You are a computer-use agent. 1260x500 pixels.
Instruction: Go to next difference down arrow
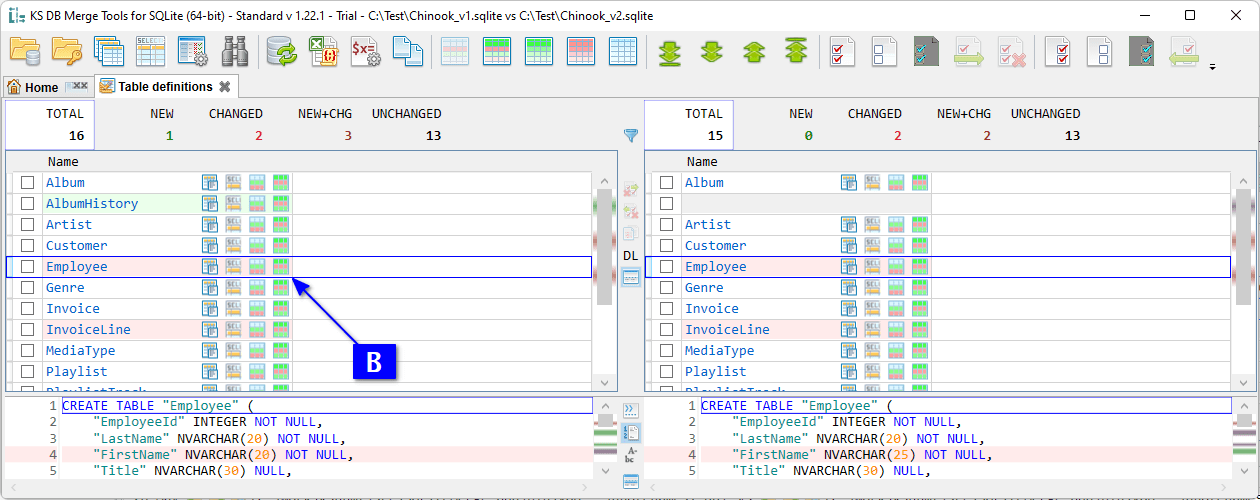(711, 50)
